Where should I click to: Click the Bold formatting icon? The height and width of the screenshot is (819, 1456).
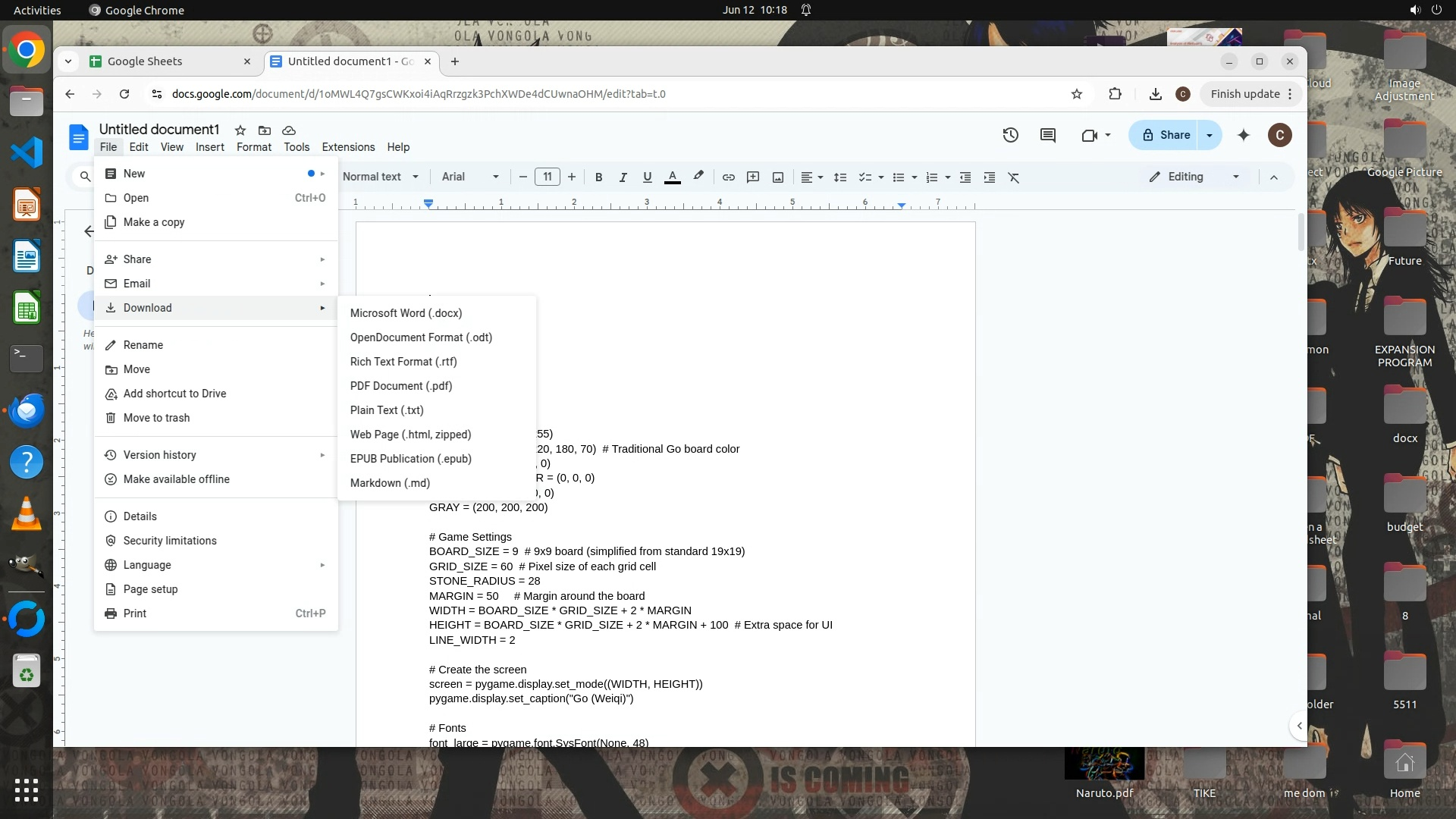[598, 177]
